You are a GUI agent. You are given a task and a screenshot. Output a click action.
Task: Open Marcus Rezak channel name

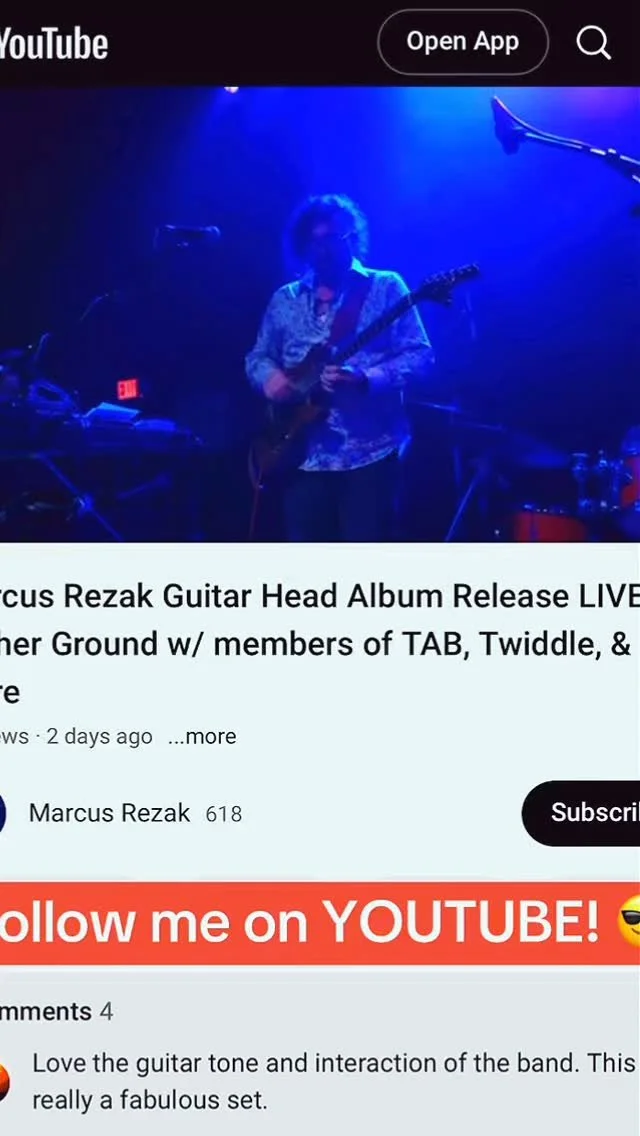(x=109, y=813)
